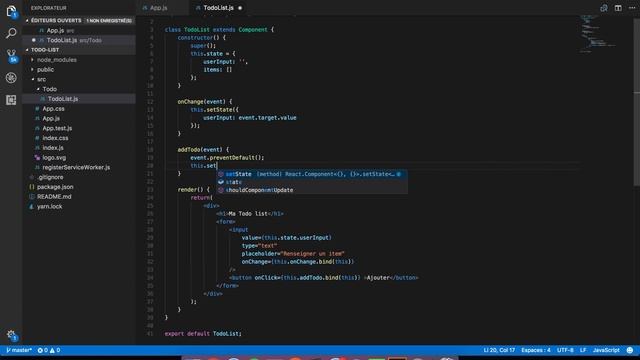640x360 pixels.
Task: Select the TodoList.js editor tab
Action: [x=219, y=8]
